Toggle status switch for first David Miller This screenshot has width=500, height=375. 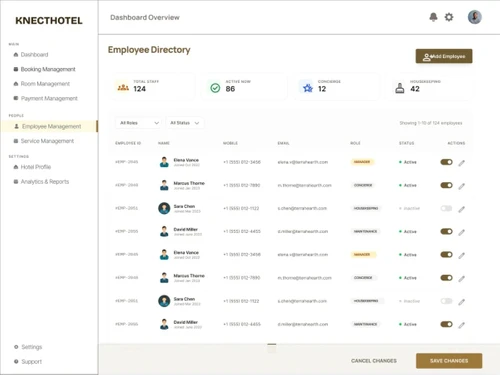tap(446, 231)
